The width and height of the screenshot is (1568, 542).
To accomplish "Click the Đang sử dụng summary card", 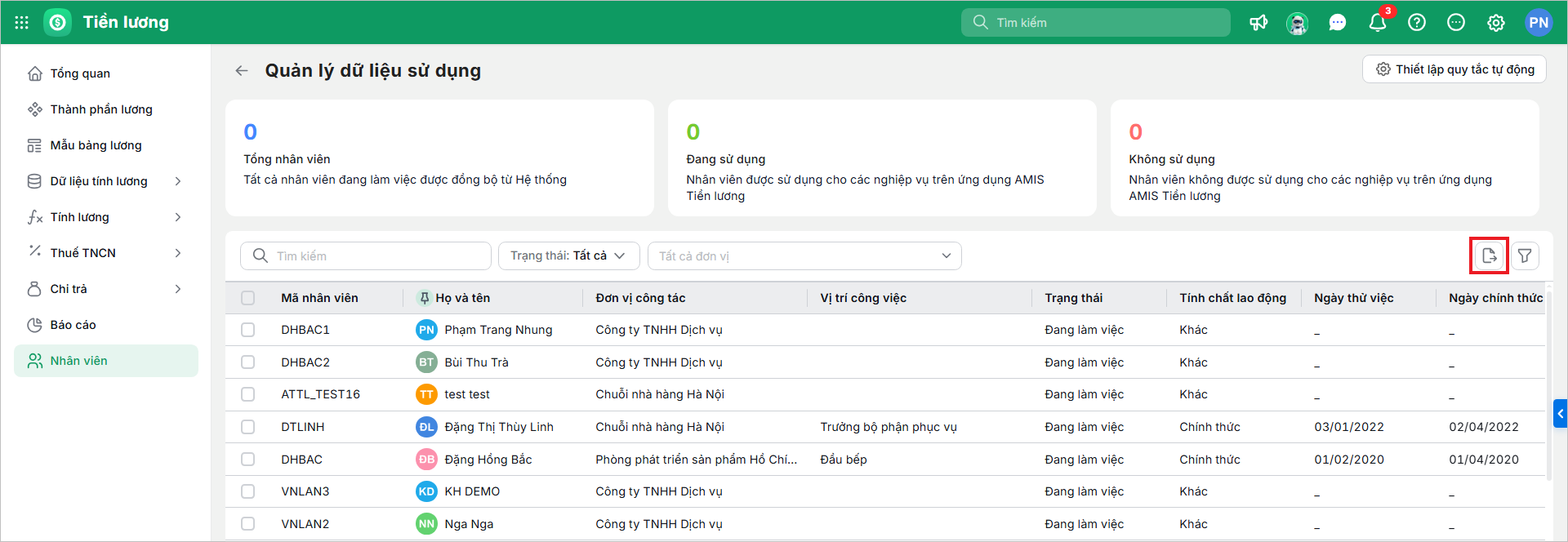I will coord(882,158).
